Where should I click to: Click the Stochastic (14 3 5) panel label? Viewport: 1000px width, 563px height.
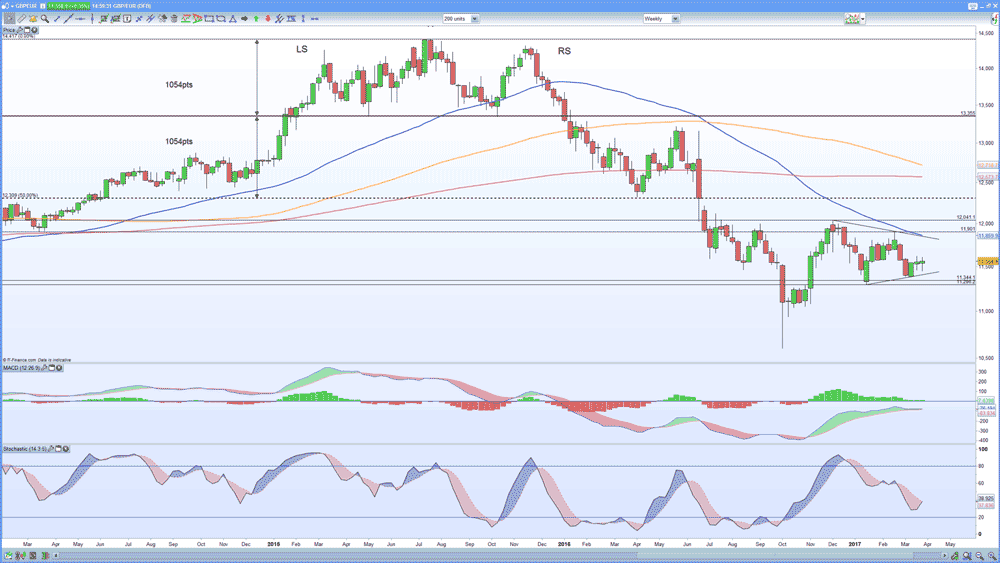pyautogui.click(x=24, y=450)
